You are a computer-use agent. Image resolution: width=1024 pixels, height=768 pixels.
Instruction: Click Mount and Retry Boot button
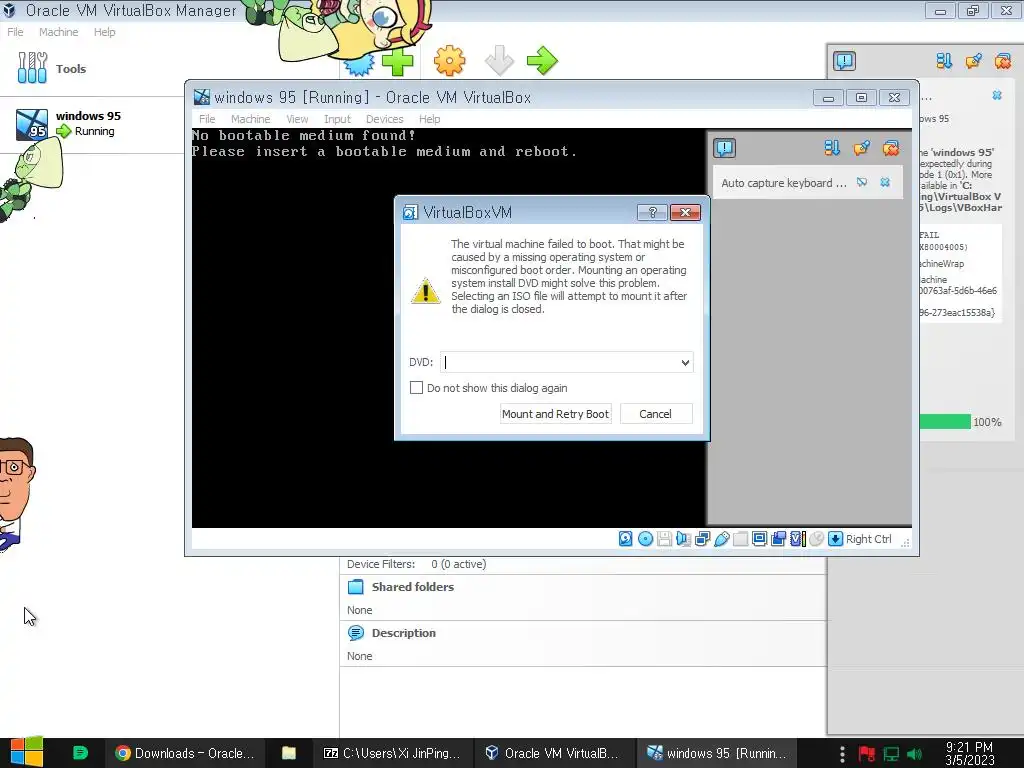(555, 414)
